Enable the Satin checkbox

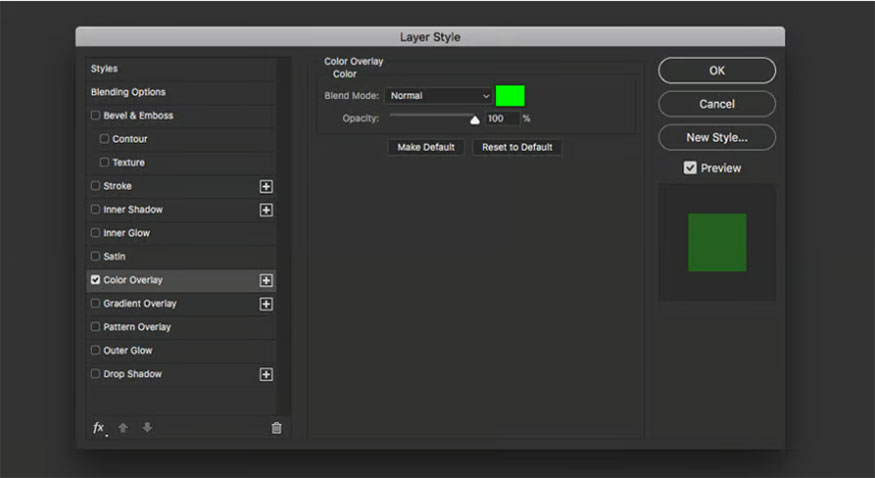tap(95, 256)
